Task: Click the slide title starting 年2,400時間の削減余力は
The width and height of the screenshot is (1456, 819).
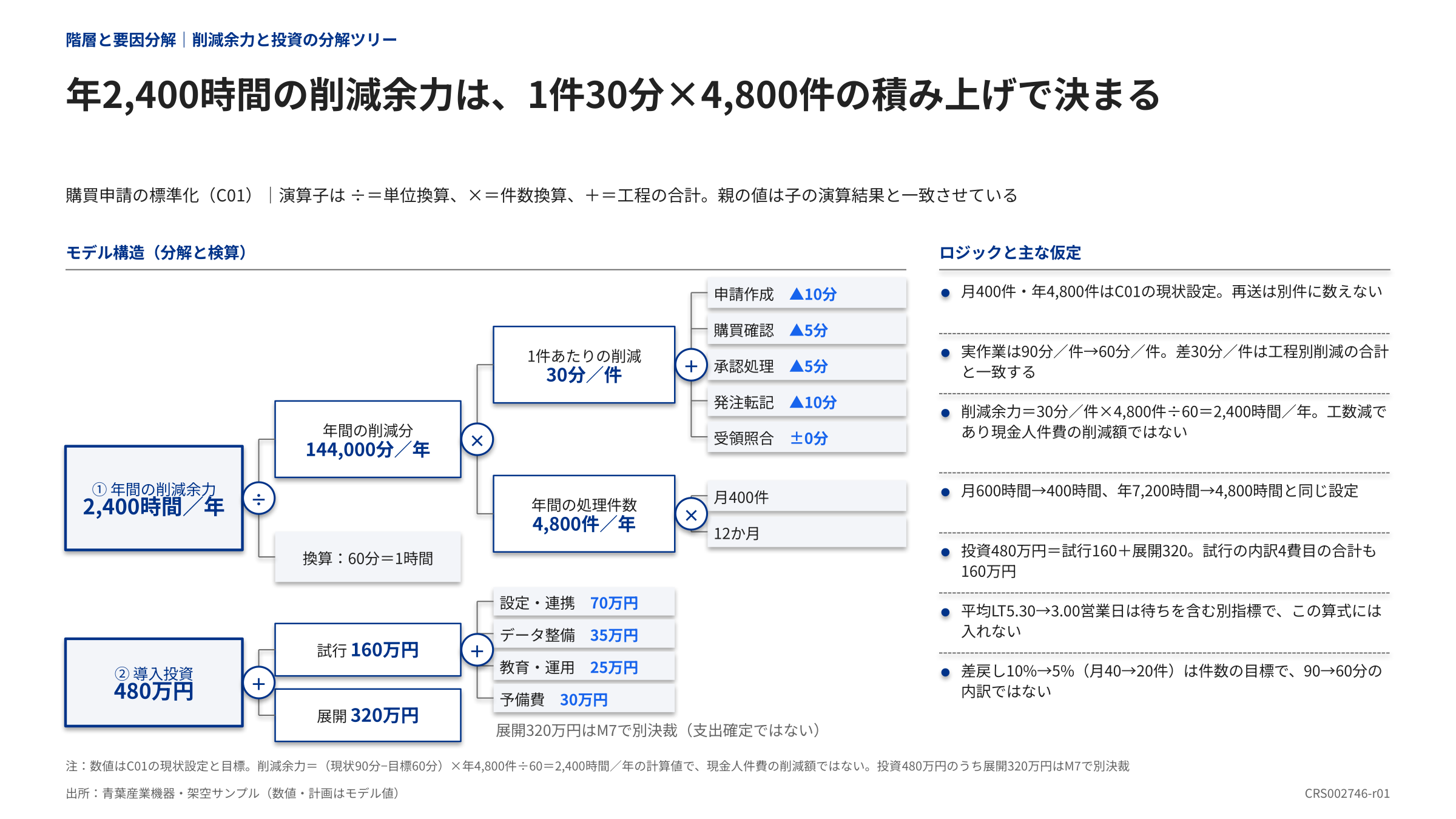Action: pos(613,95)
